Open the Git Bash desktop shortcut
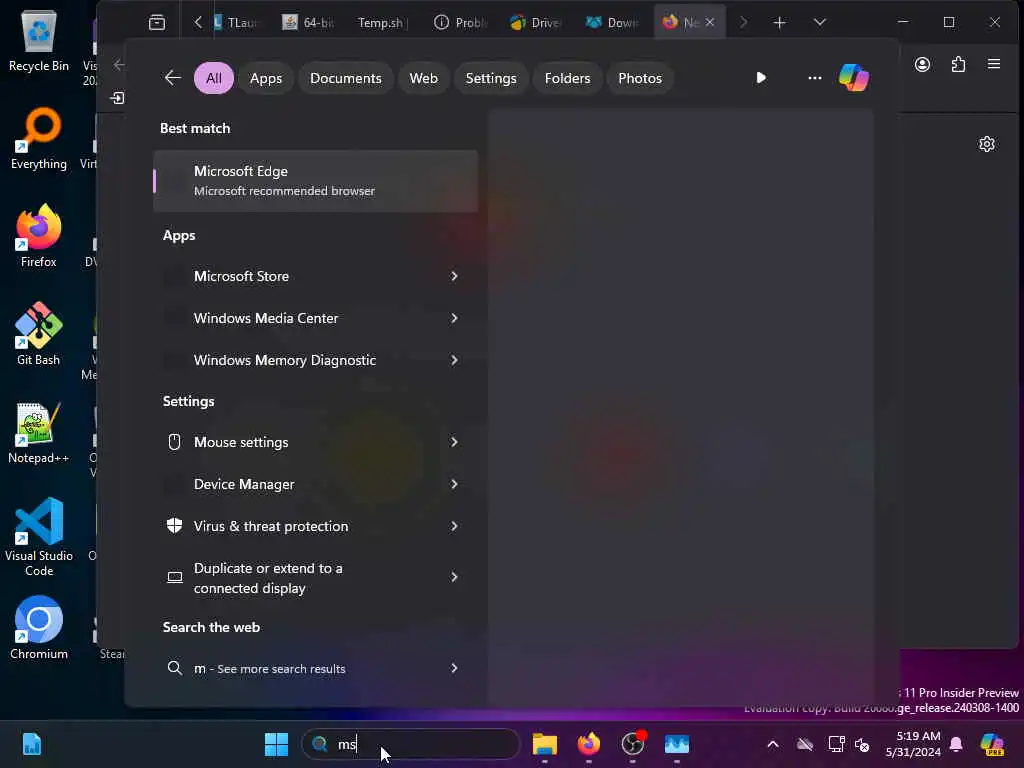 39,334
